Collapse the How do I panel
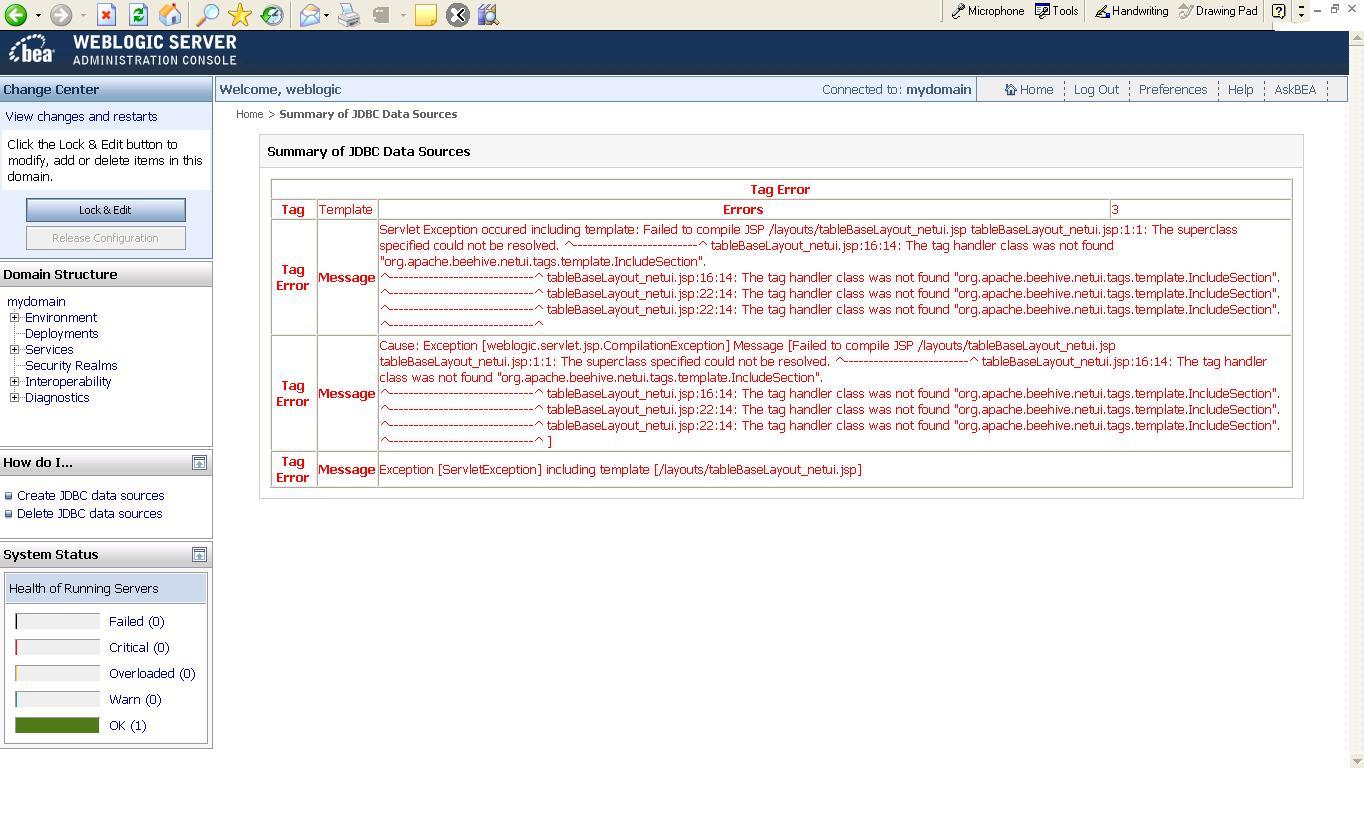1364x835 pixels. 199,463
